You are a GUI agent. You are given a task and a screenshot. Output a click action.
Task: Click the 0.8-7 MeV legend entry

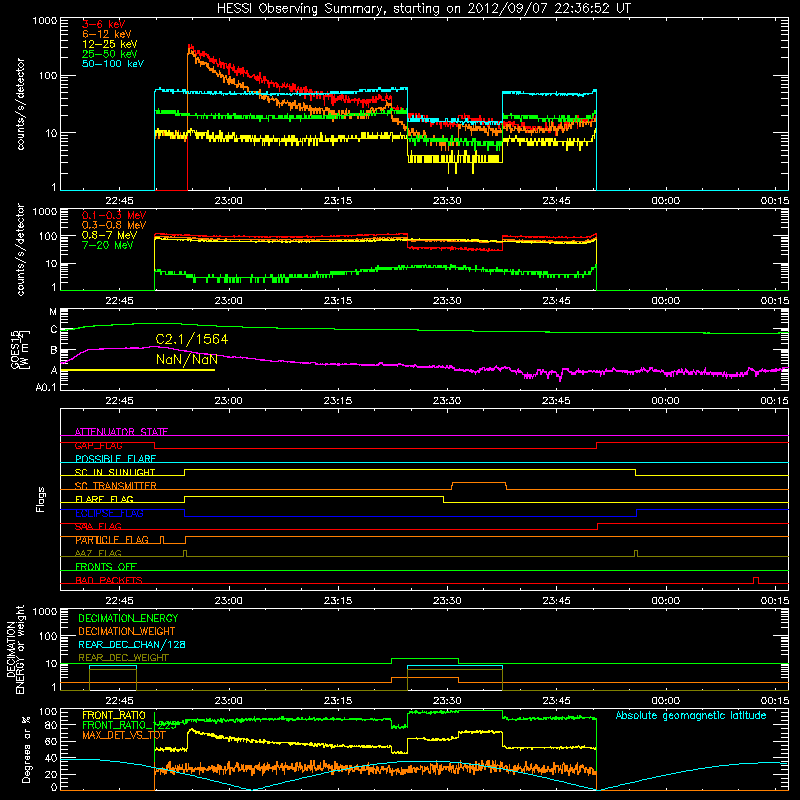pos(110,235)
